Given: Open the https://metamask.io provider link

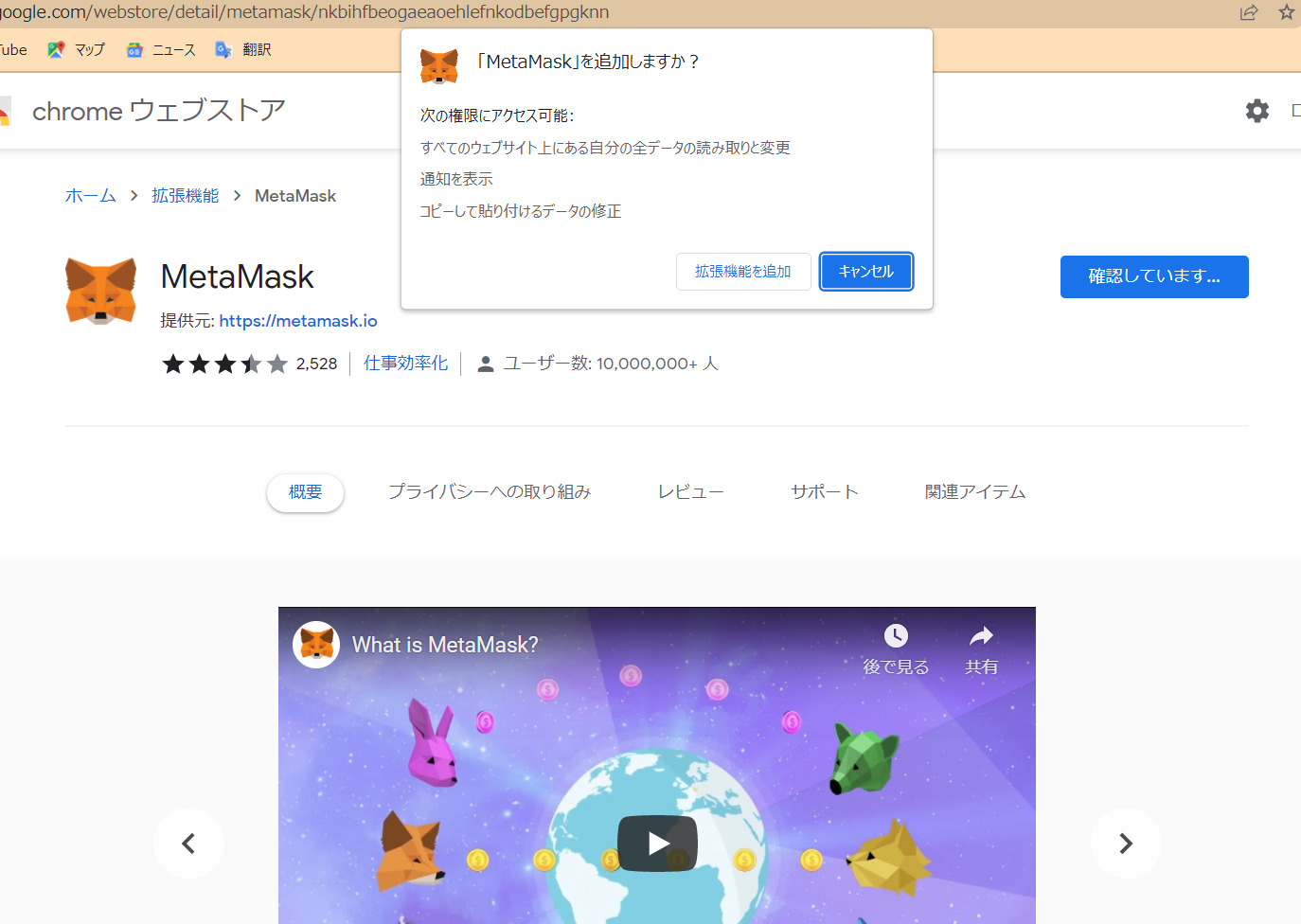Looking at the screenshot, I should (298, 321).
